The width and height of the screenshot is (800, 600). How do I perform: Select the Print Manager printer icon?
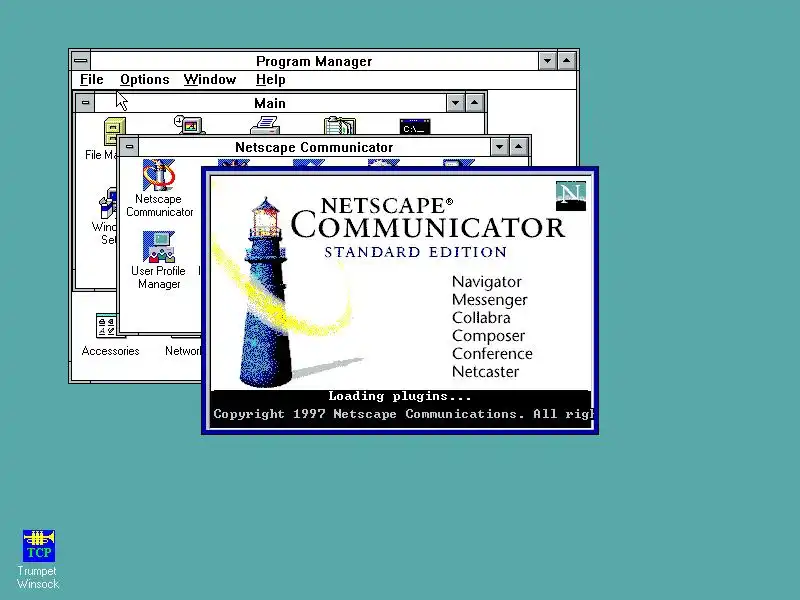coord(265,125)
